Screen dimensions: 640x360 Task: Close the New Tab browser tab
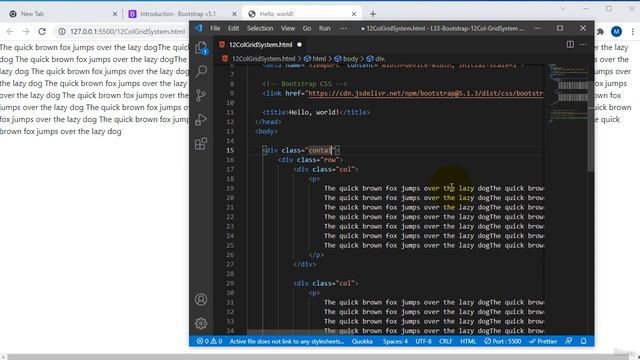115,14
